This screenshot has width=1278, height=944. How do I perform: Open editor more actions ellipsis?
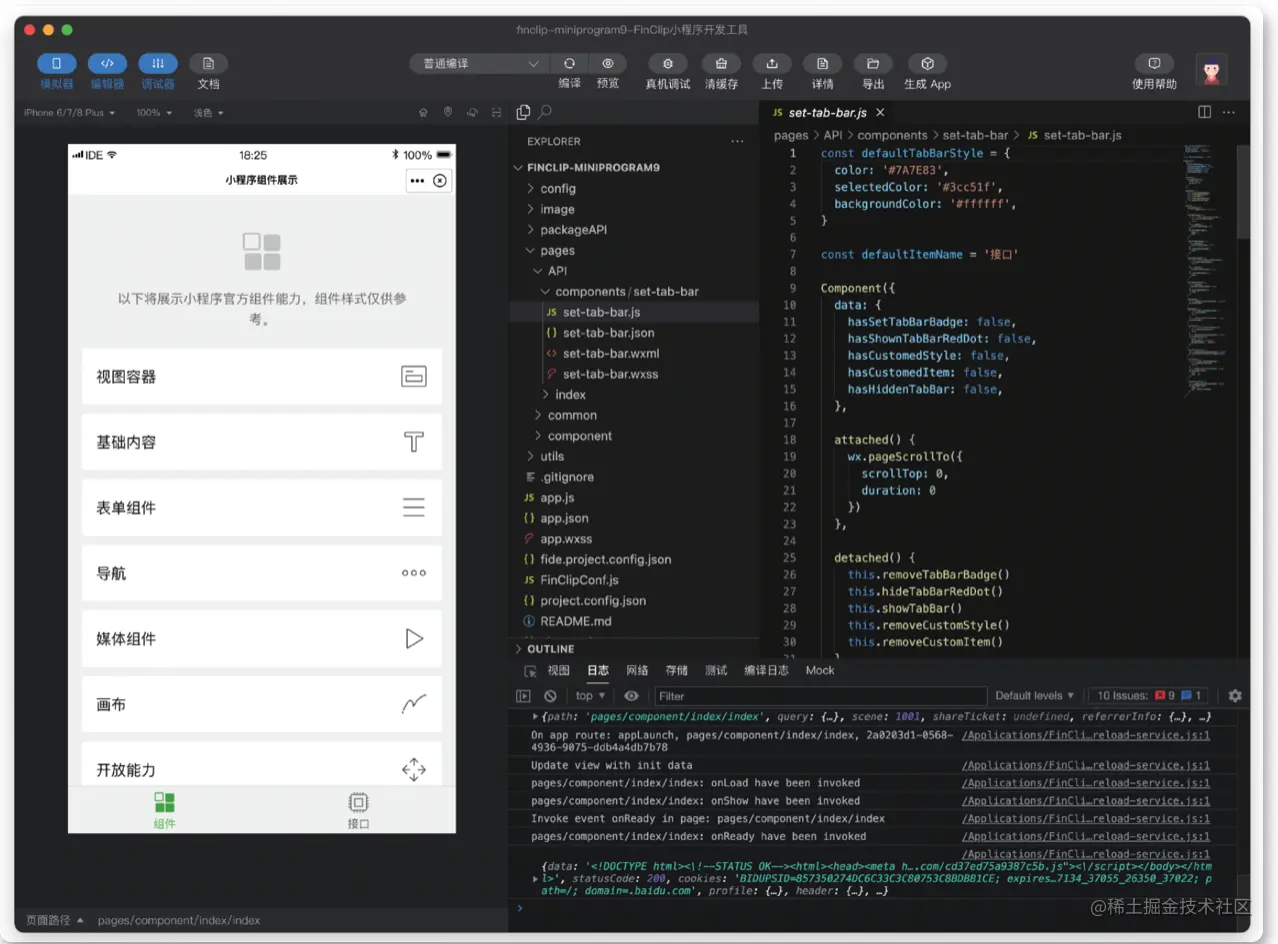[x=1229, y=113]
